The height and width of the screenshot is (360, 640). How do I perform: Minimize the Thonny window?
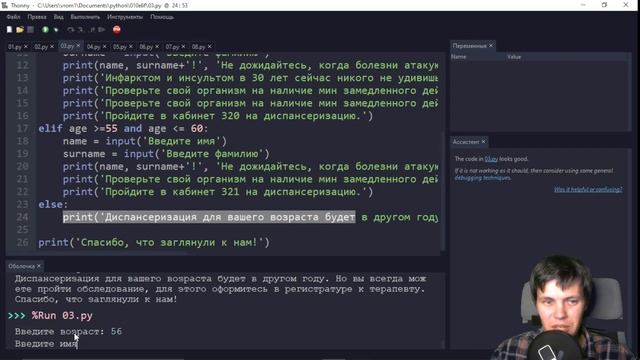pos(583,5)
